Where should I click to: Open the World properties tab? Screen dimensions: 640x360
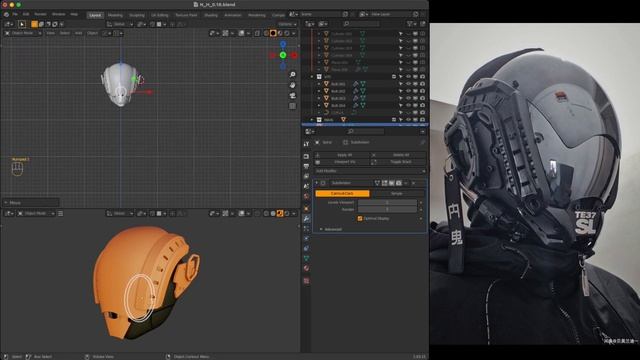[x=307, y=197]
